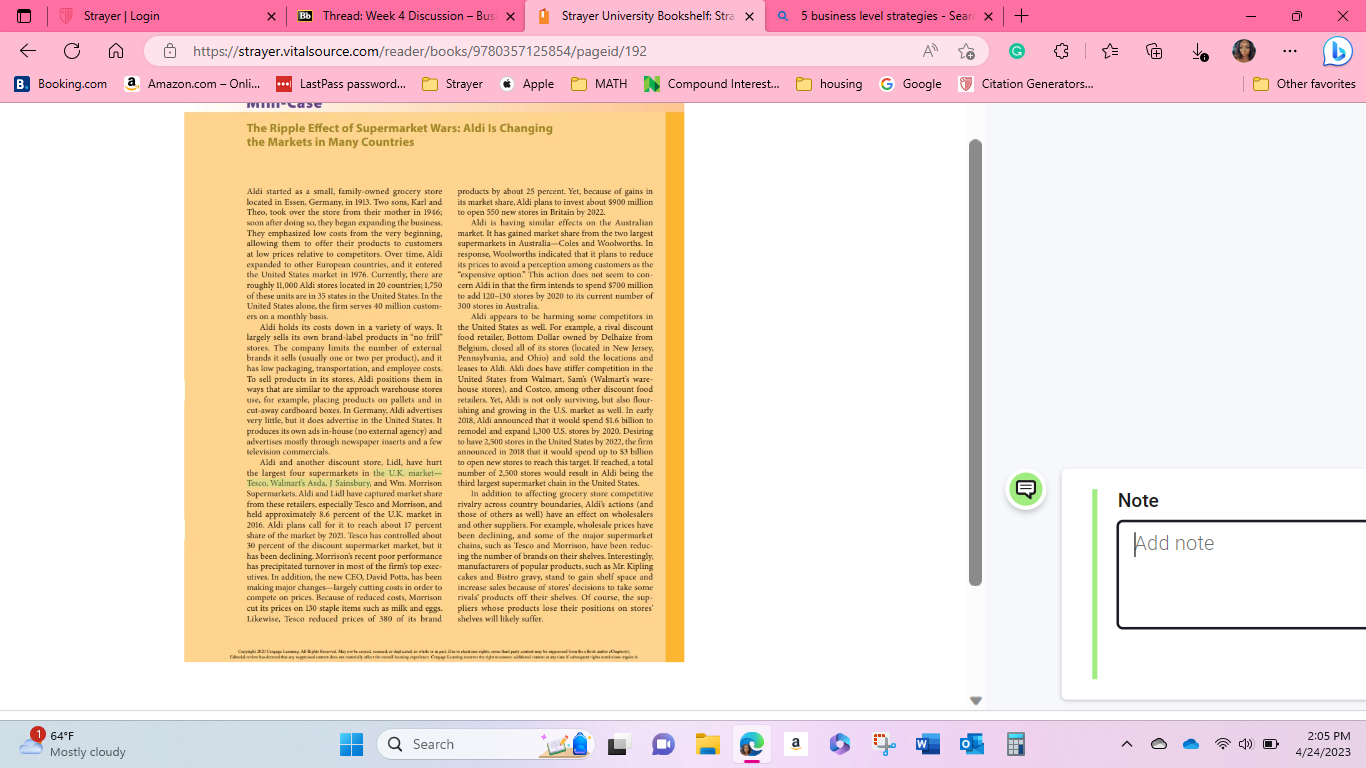Viewport: 1366px width, 768px height.
Task: Open the Favorites list
Action: [x=1110, y=51]
